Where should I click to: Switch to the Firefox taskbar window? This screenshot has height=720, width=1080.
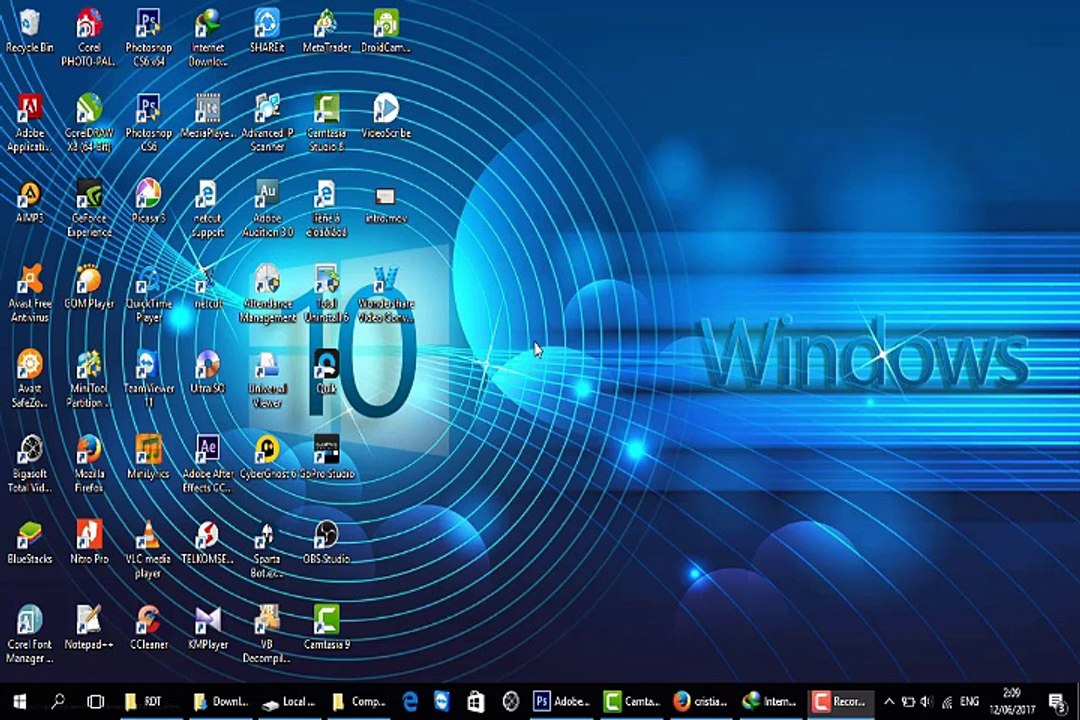point(701,701)
